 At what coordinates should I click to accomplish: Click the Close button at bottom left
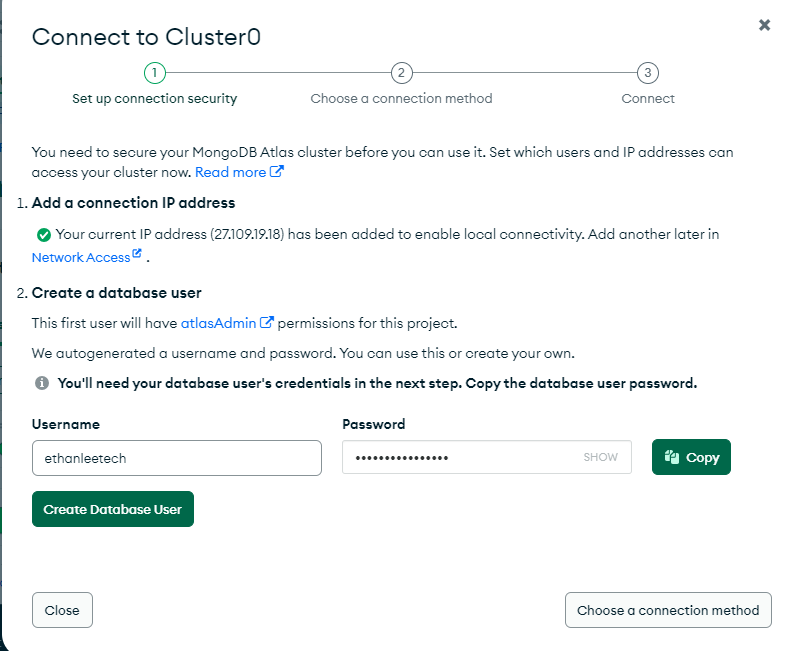tap(62, 610)
